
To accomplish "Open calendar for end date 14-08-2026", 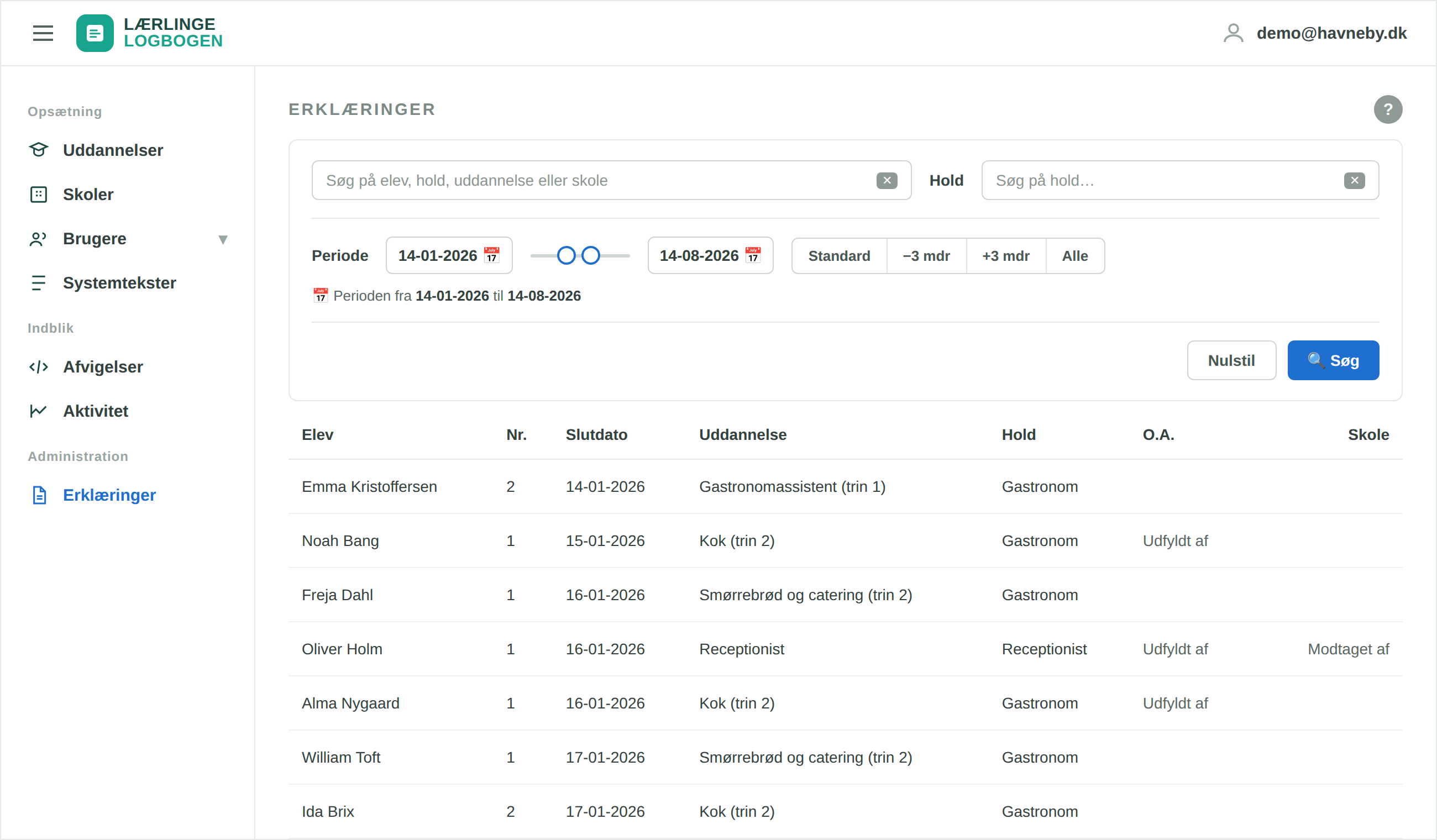I will [x=752, y=255].
